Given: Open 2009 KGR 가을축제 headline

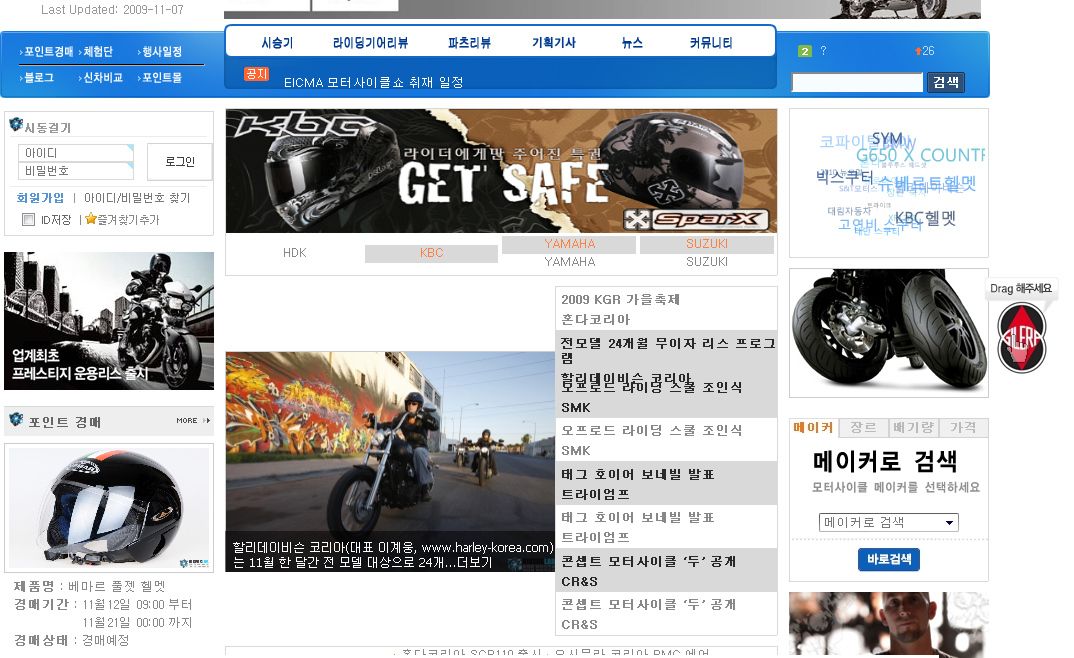Looking at the screenshot, I should 621,300.
